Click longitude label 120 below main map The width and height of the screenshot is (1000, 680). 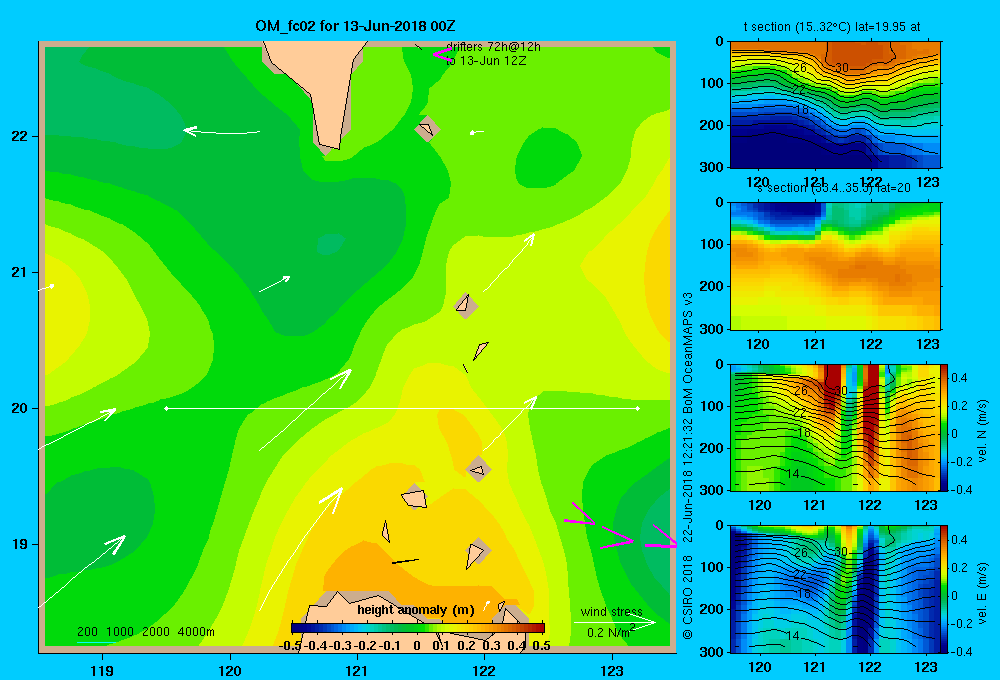pyautogui.click(x=230, y=670)
